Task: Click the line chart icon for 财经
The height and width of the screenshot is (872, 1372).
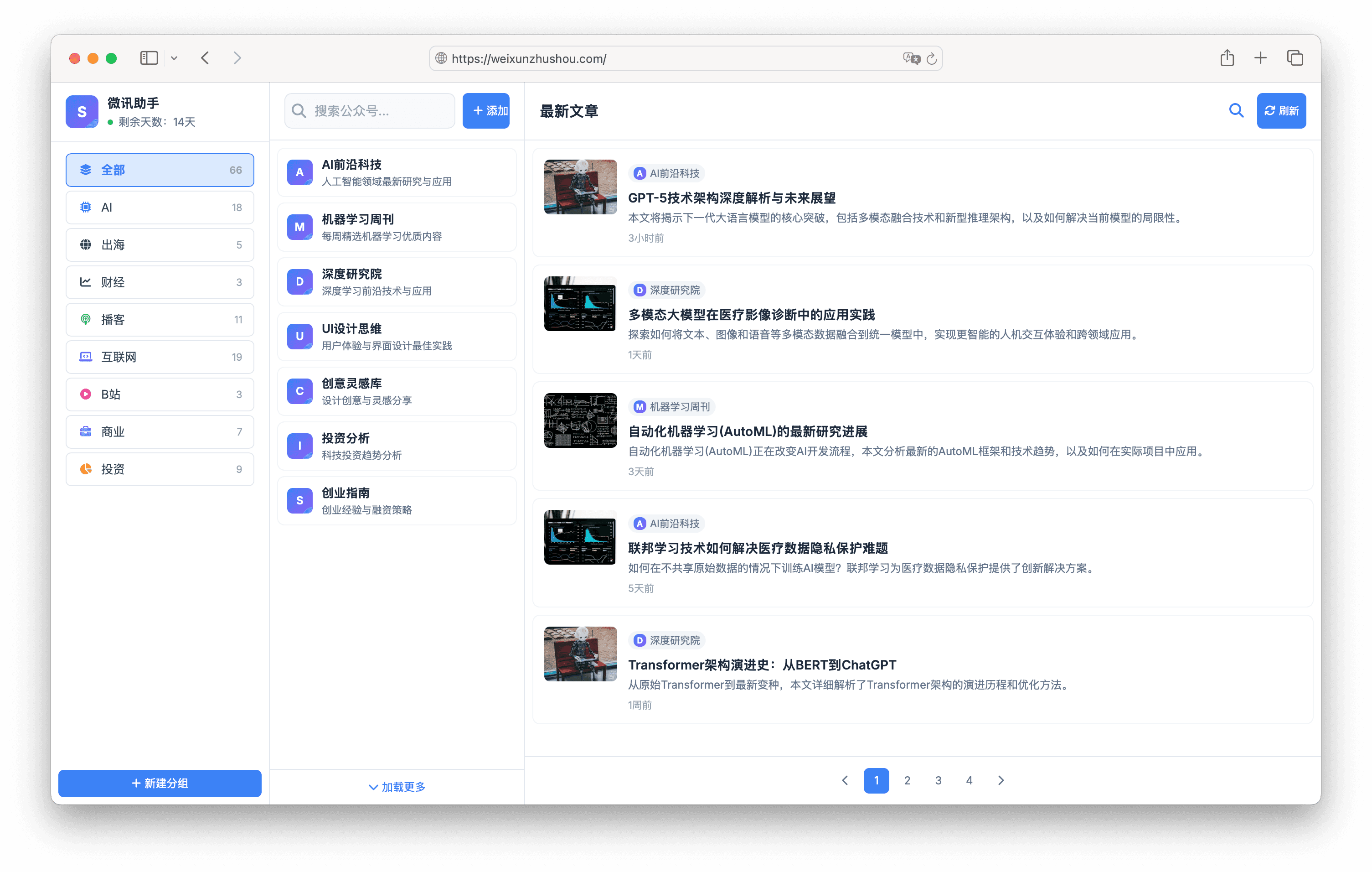Action: (x=86, y=281)
